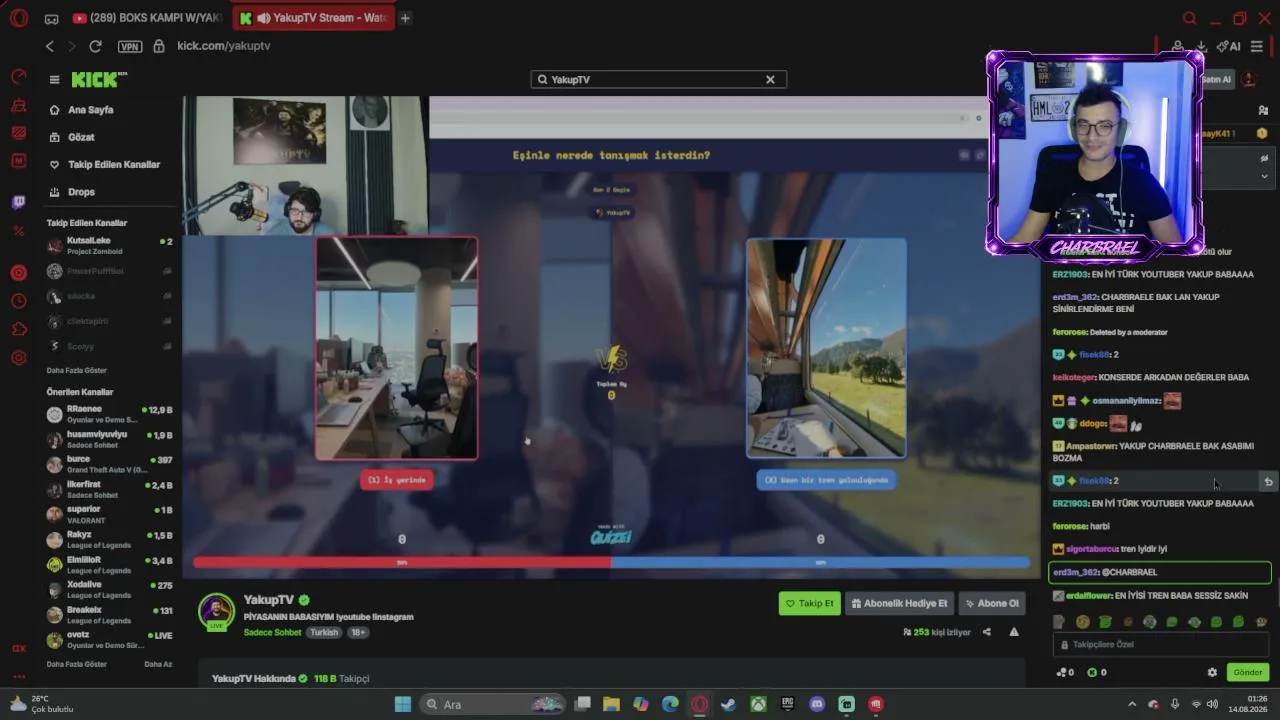Reload the current page

95,46
